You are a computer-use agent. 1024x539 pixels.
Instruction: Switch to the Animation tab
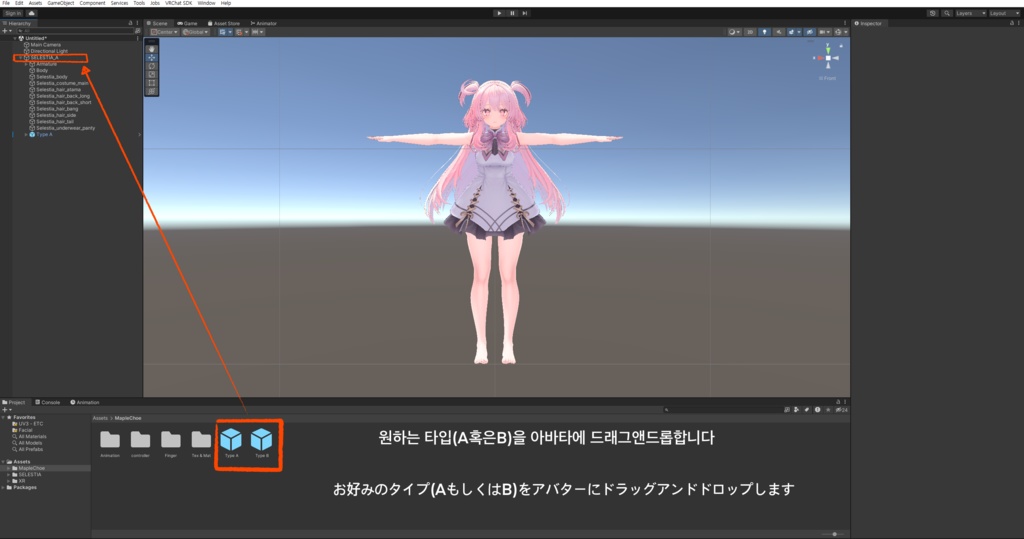click(x=85, y=402)
